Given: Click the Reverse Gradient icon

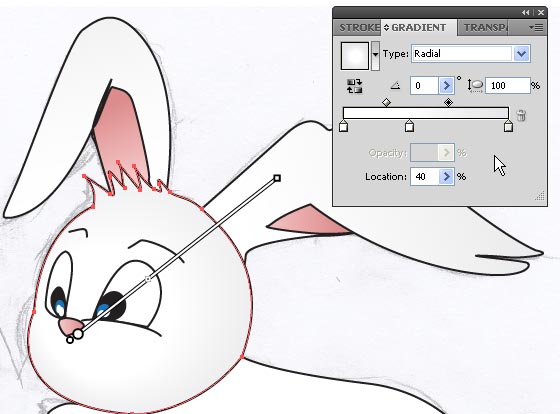Looking at the screenshot, I should tap(354, 86).
